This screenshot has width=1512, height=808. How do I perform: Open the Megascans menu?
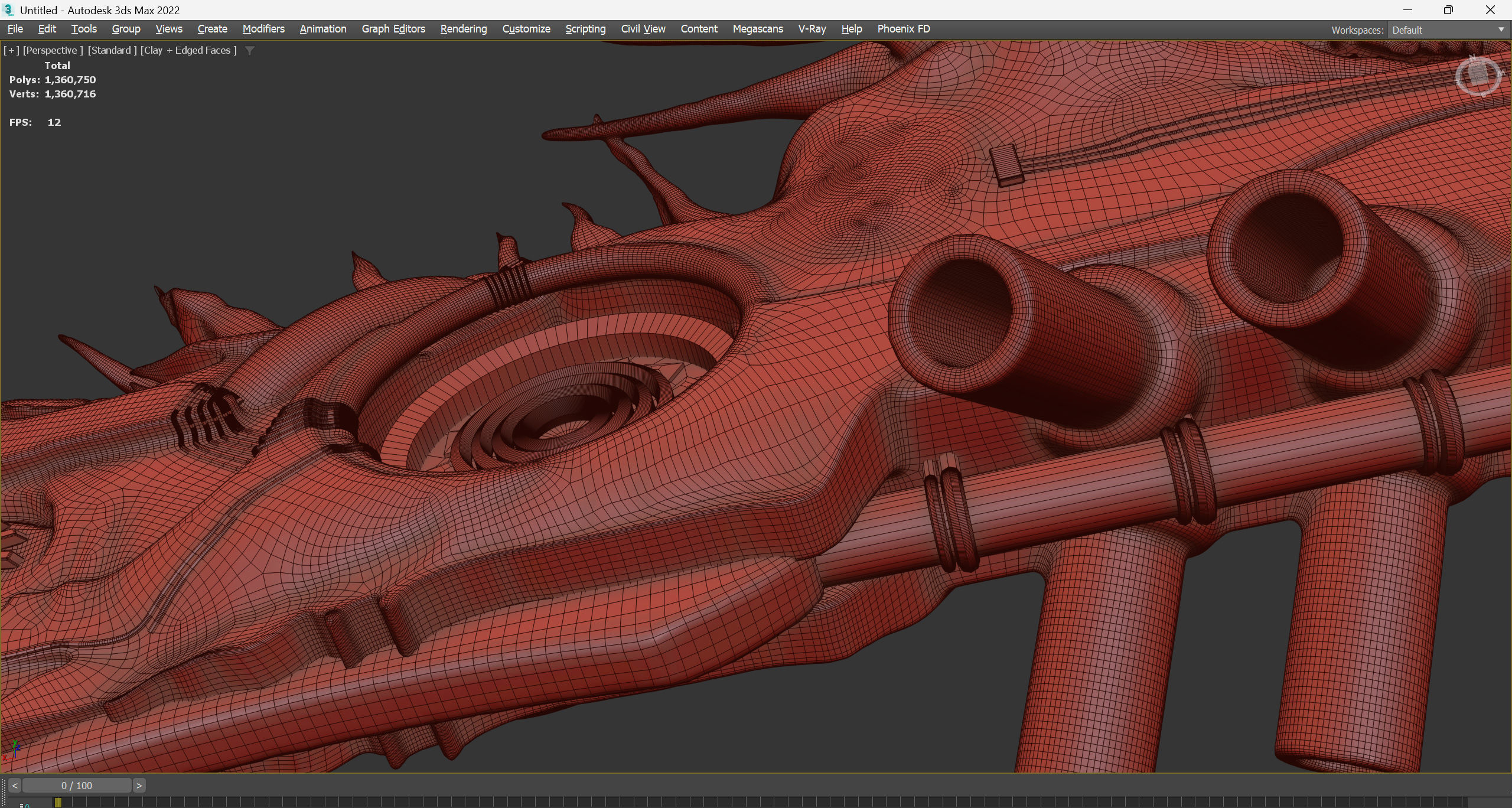point(758,29)
